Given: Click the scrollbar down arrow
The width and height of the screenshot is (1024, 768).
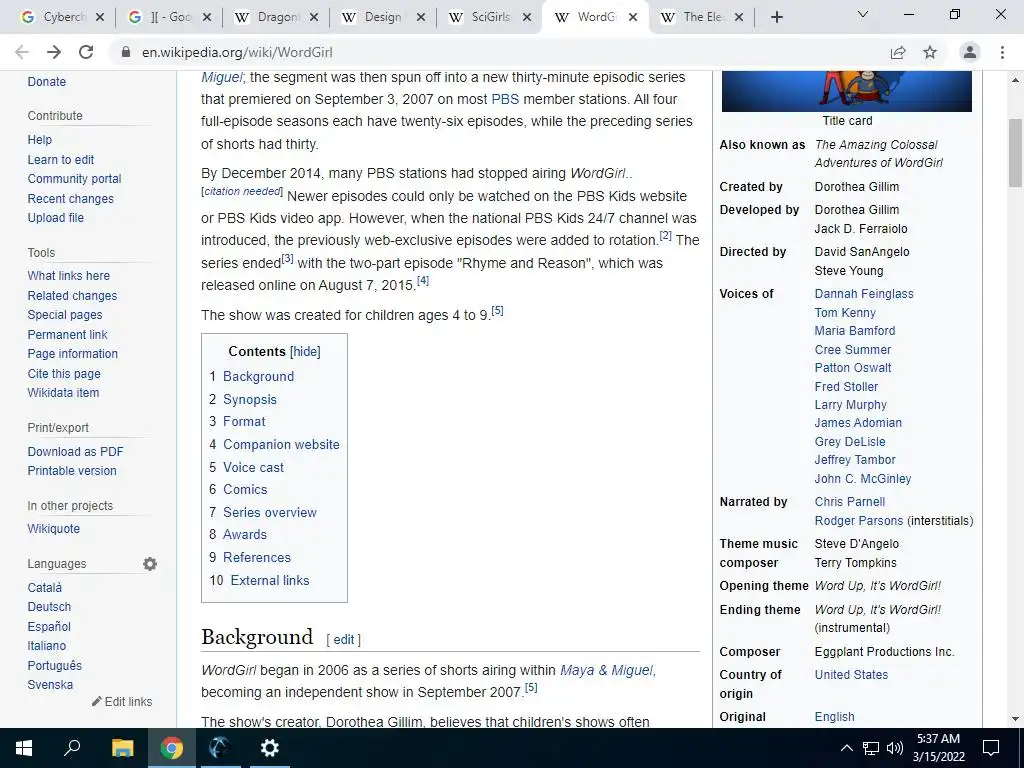Looking at the screenshot, I should (x=1015, y=718).
